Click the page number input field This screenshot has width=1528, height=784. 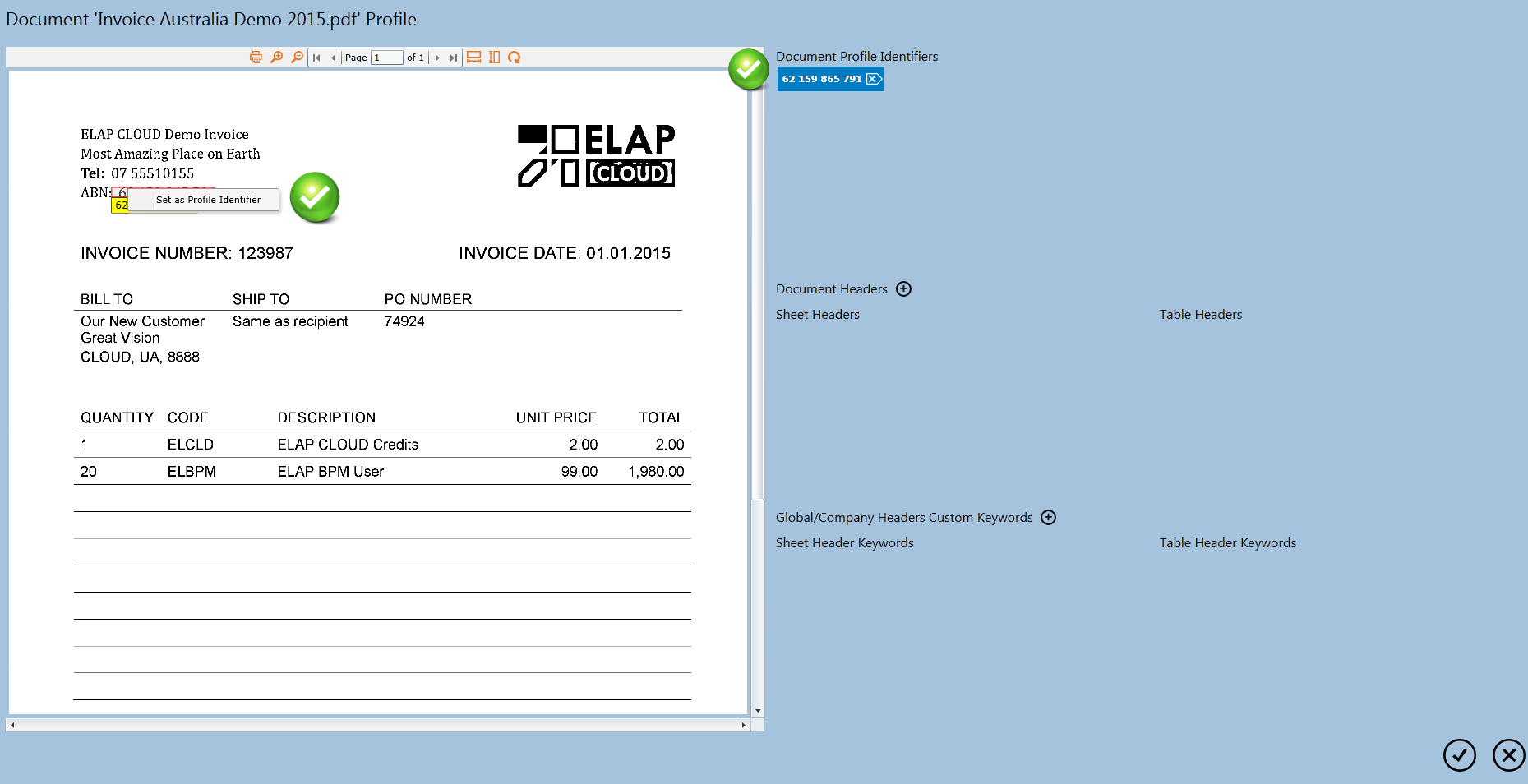tap(386, 58)
